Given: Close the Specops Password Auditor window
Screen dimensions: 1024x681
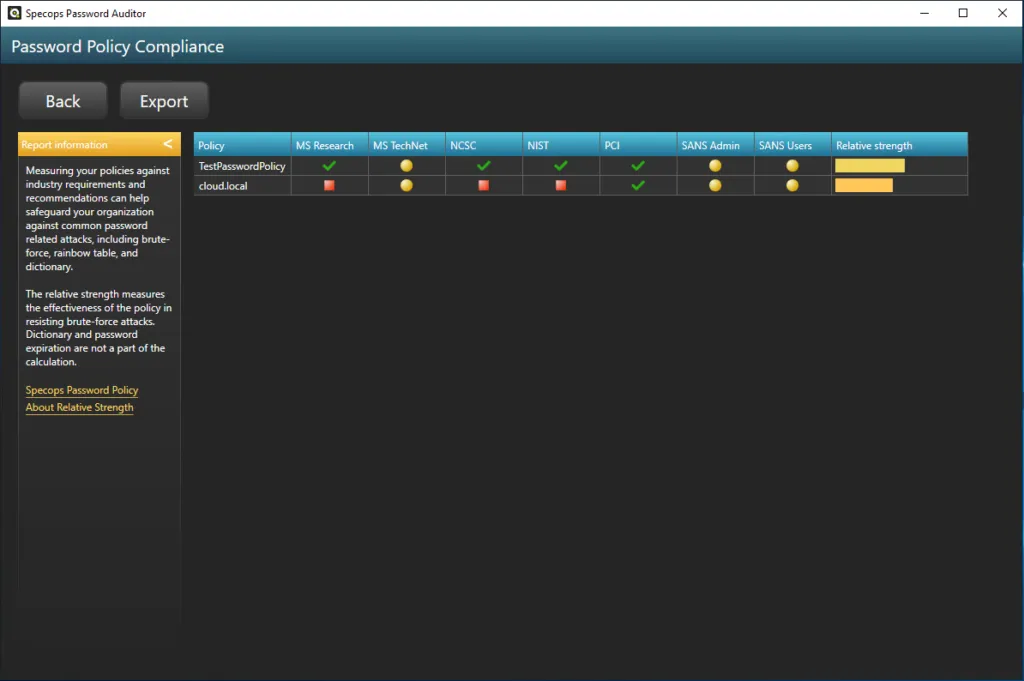Looking at the screenshot, I should (x=1002, y=13).
